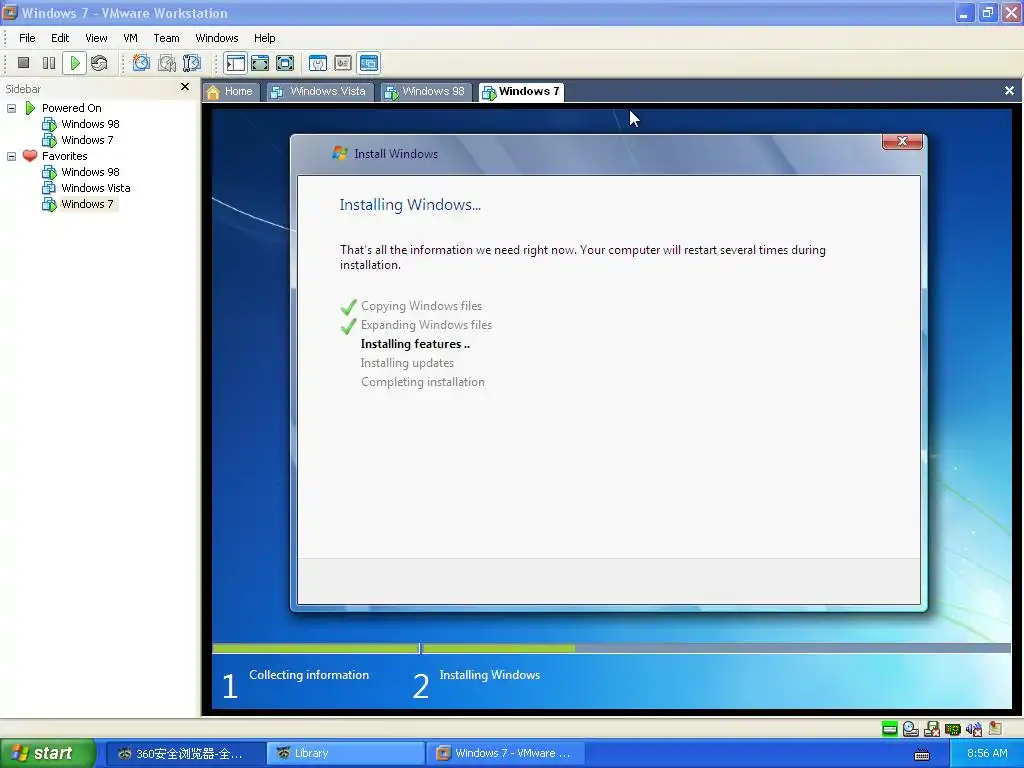Viewport: 1024px width, 768px height.
Task: Switch to Library taskbar button
Action: click(x=344, y=754)
